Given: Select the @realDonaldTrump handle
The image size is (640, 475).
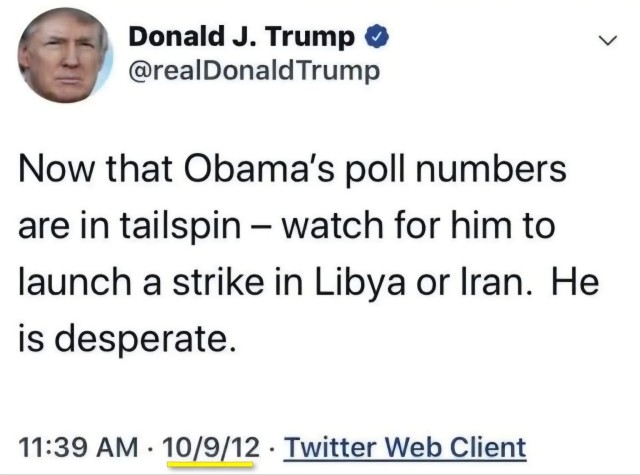Looking at the screenshot, I should click(254, 72).
